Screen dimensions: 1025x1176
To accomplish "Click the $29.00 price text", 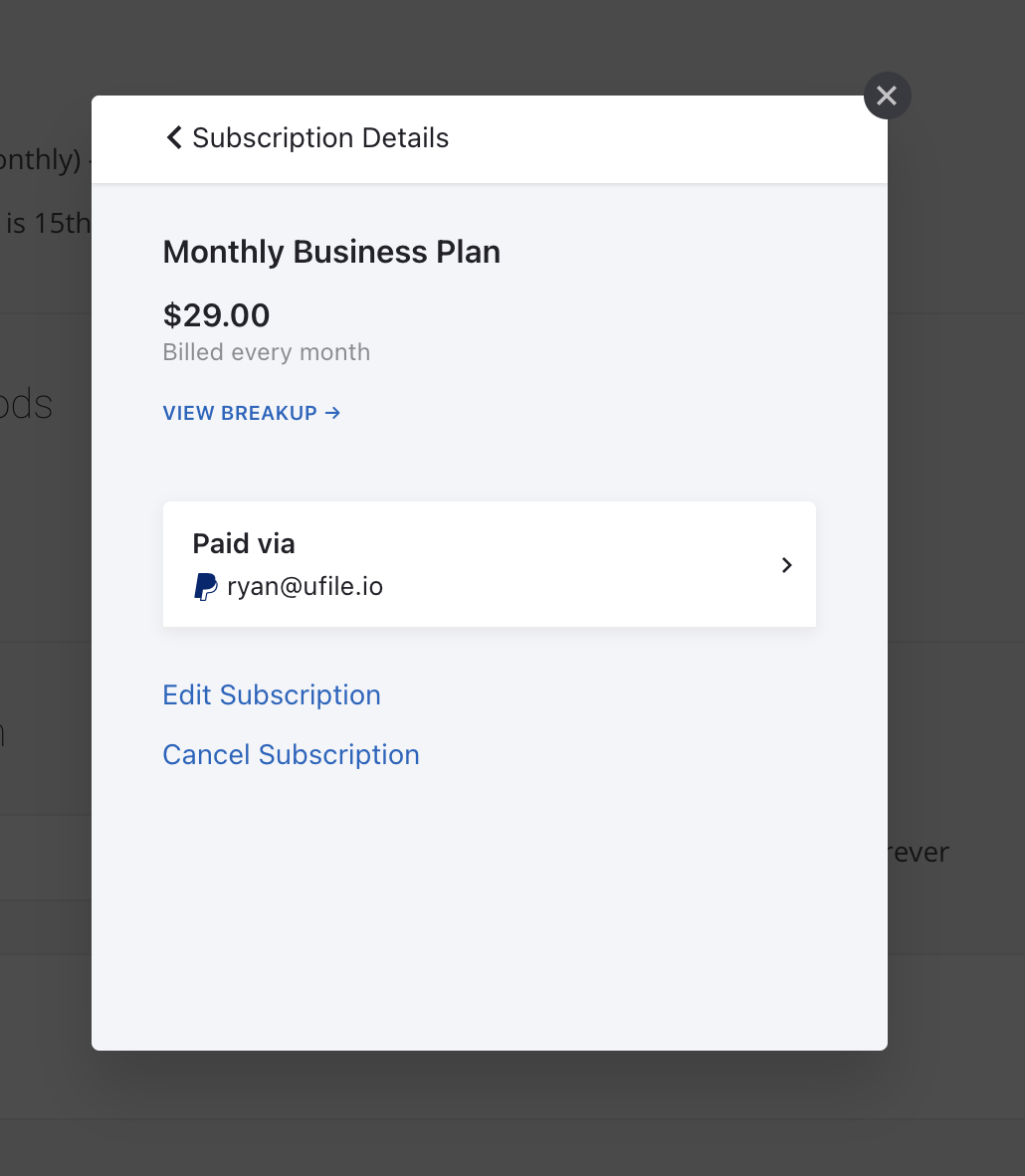I will (x=216, y=315).
